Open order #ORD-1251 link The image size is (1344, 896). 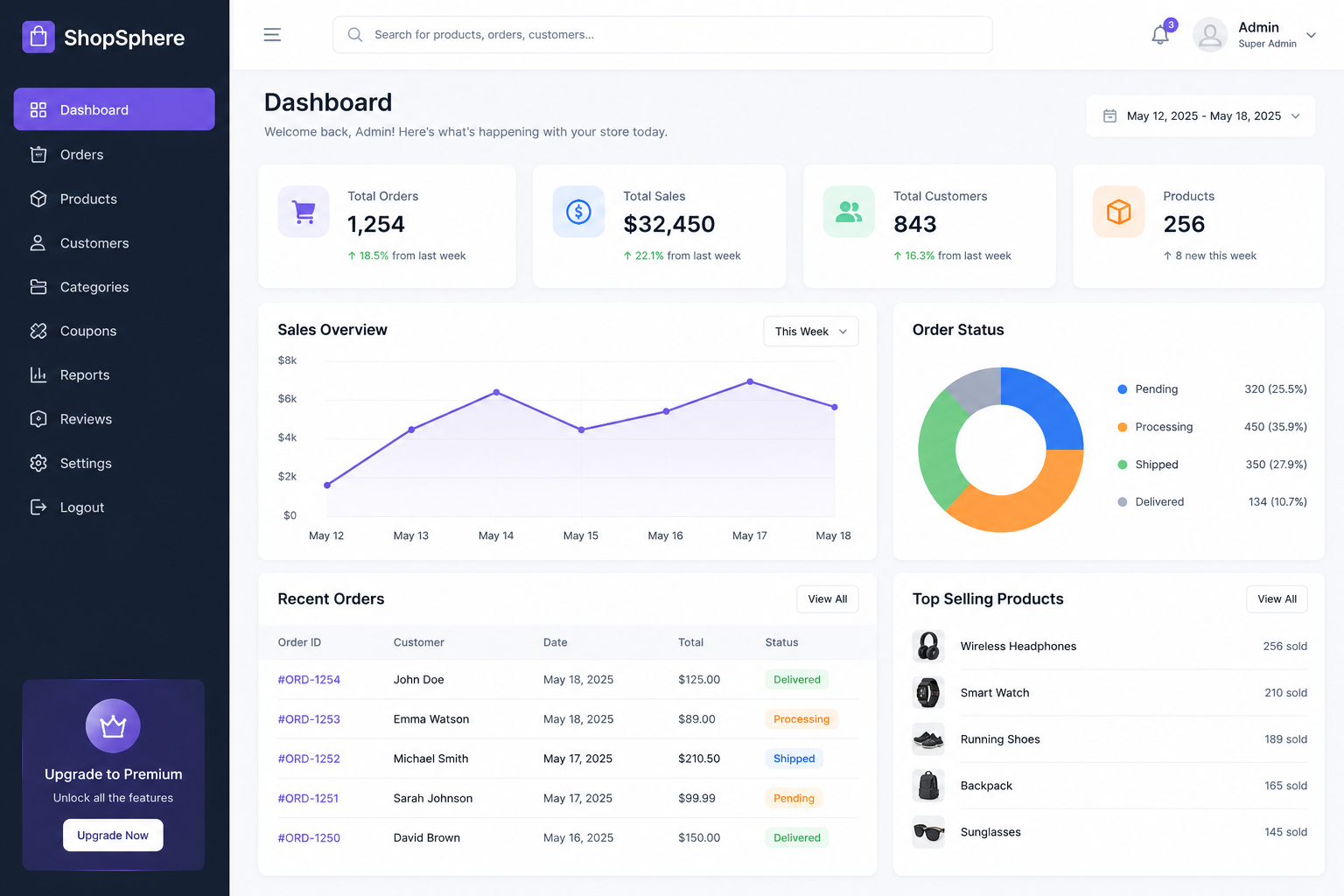point(308,798)
